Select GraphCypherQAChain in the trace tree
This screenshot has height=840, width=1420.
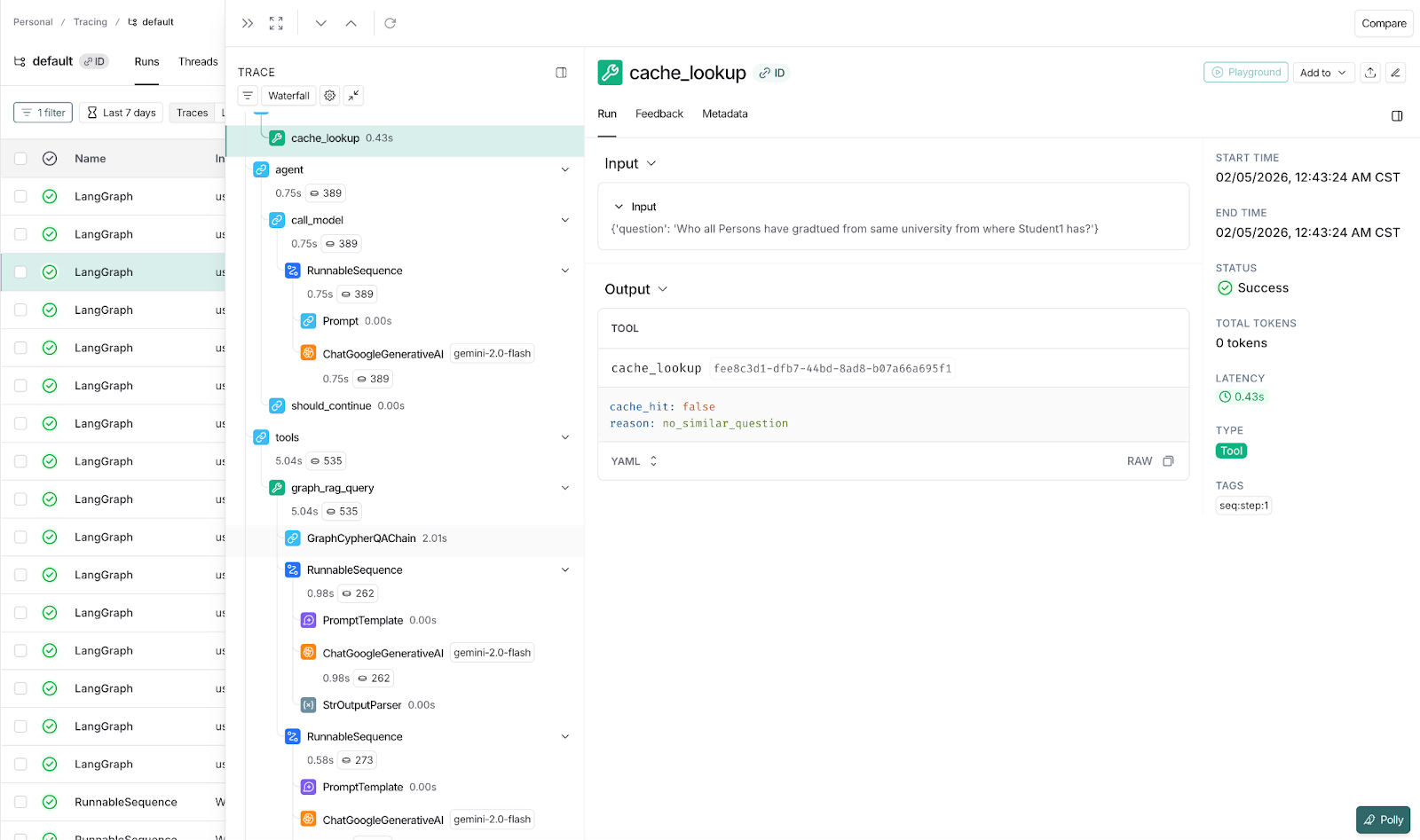pos(361,538)
